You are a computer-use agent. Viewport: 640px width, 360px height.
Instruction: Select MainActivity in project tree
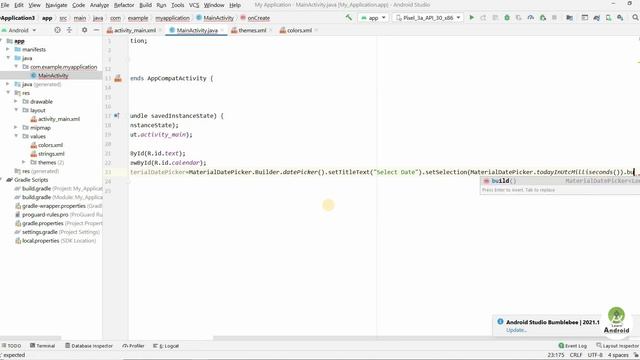coord(53,76)
